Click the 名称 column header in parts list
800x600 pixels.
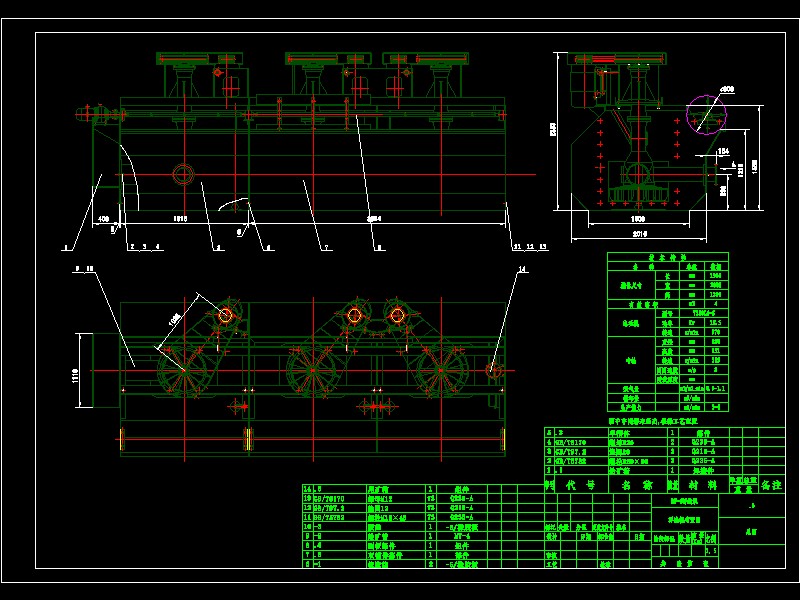click(636, 484)
